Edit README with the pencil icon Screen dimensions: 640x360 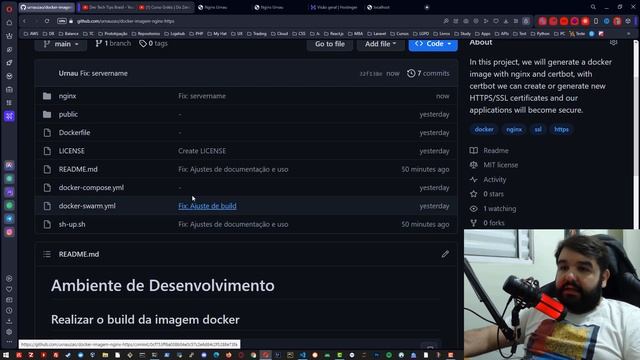(445, 254)
